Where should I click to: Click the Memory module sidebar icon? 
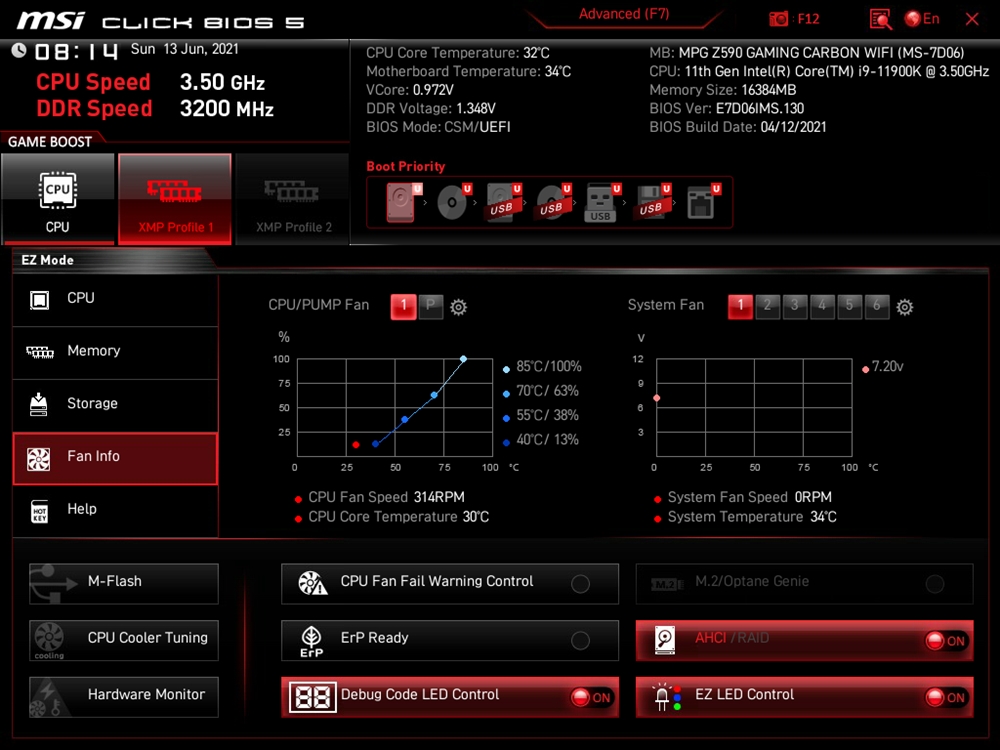[40, 352]
